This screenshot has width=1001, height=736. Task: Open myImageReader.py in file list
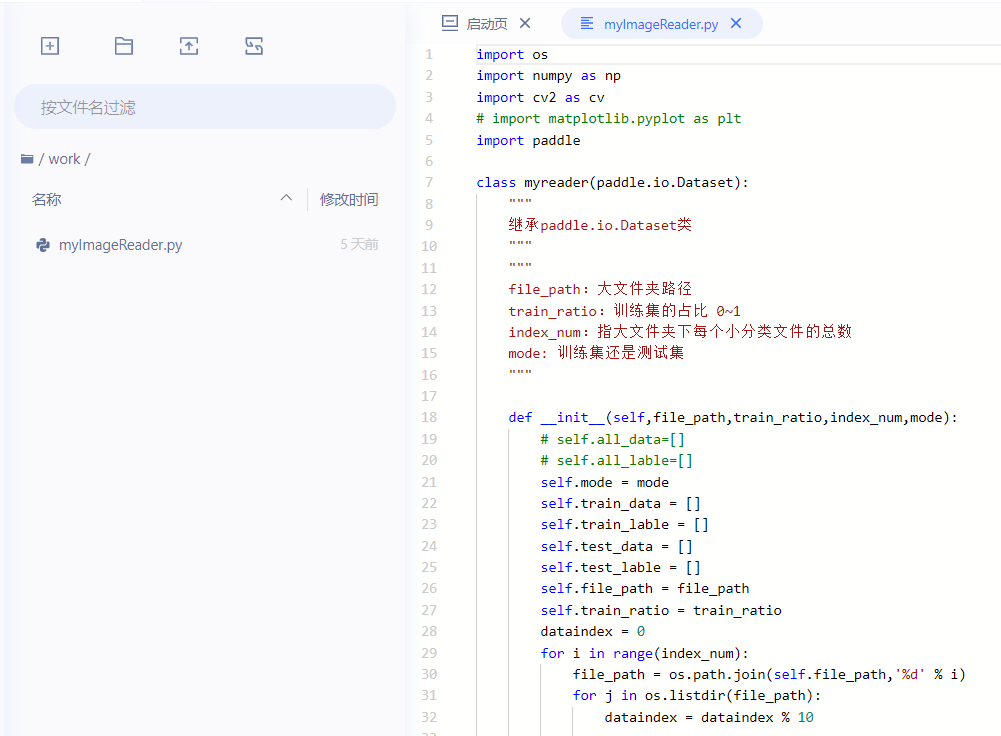pyautogui.click(x=121, y=245)
